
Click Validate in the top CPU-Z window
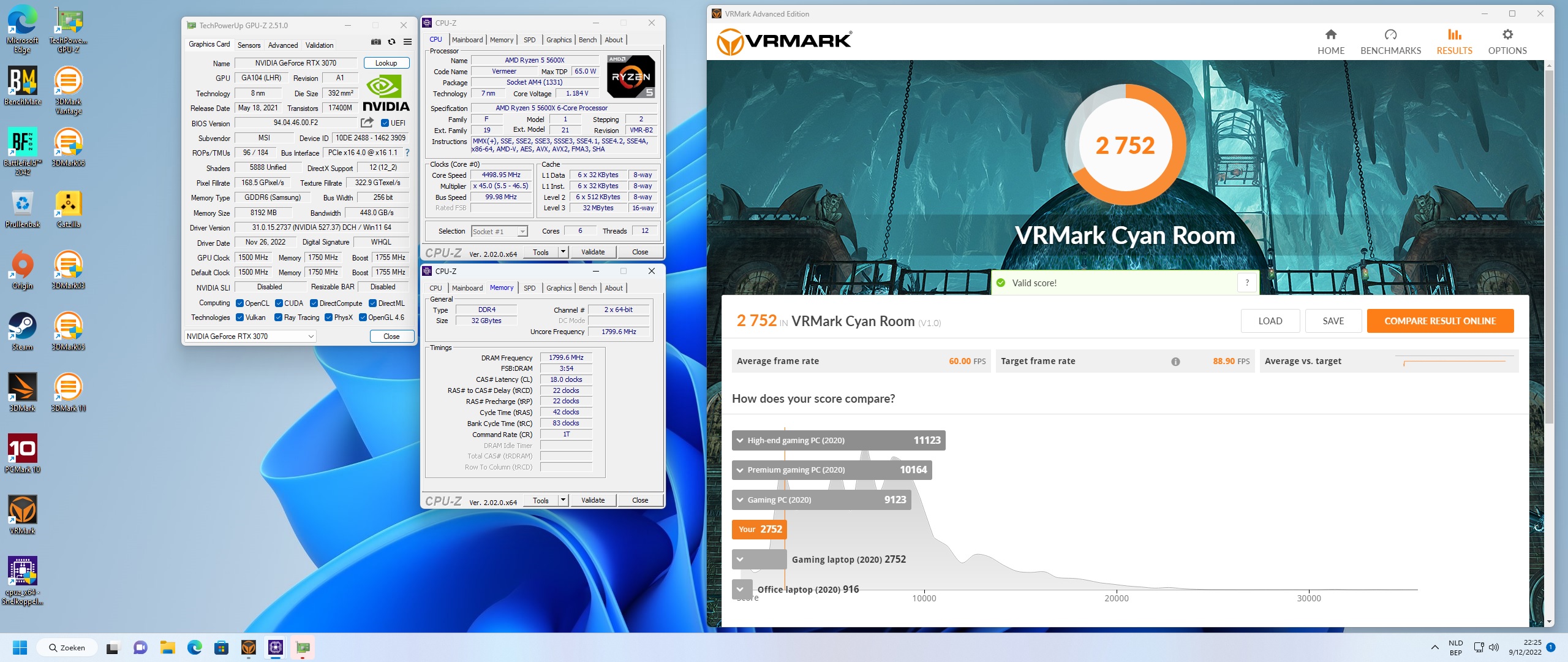[x=593, y=252]
